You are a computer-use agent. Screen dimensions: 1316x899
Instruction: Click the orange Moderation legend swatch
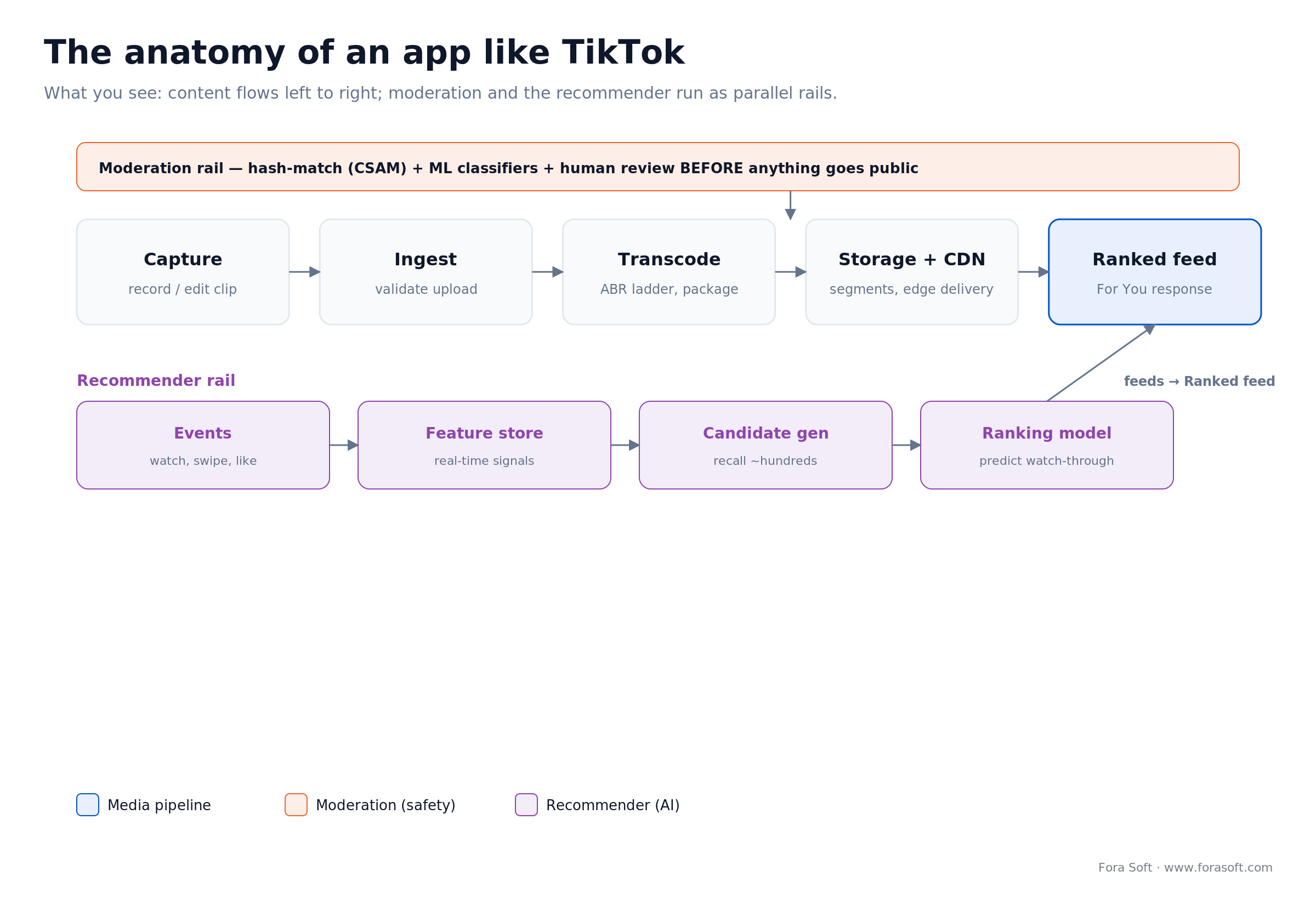coord(296,805)
